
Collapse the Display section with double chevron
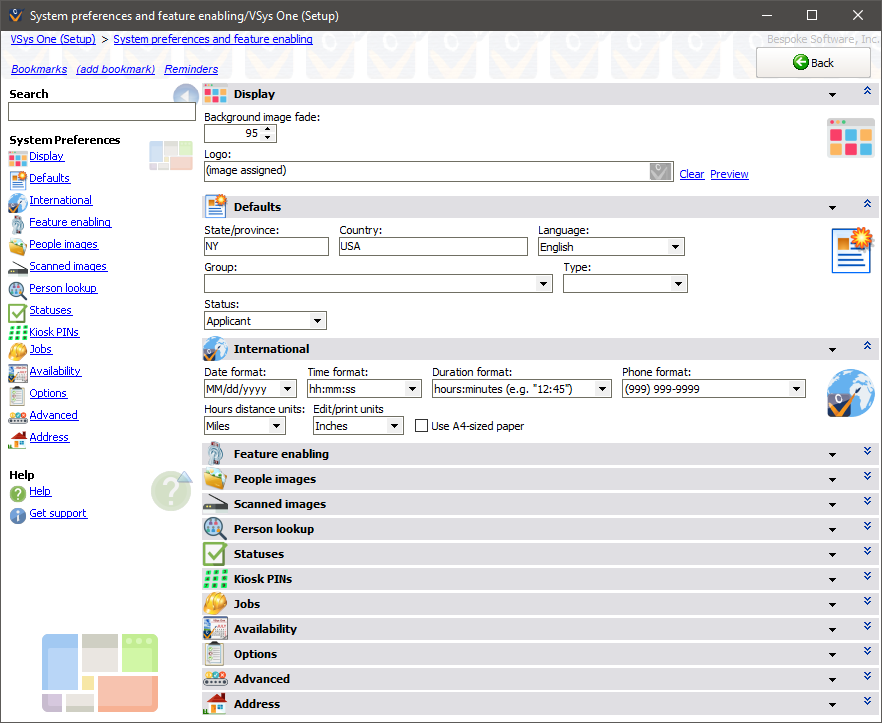coord(867,92)
